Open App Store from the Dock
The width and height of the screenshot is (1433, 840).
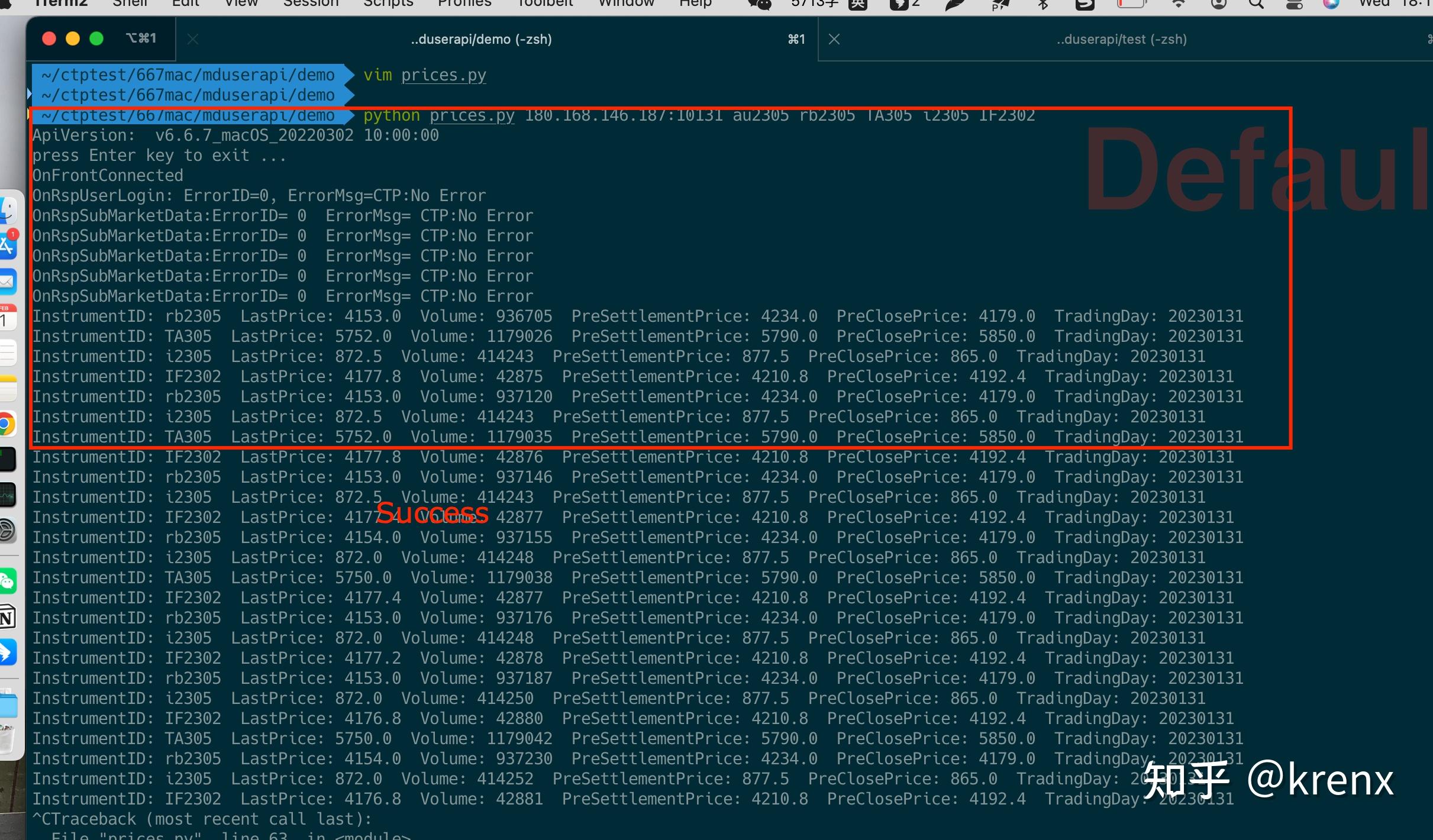[x=7, y=245]
